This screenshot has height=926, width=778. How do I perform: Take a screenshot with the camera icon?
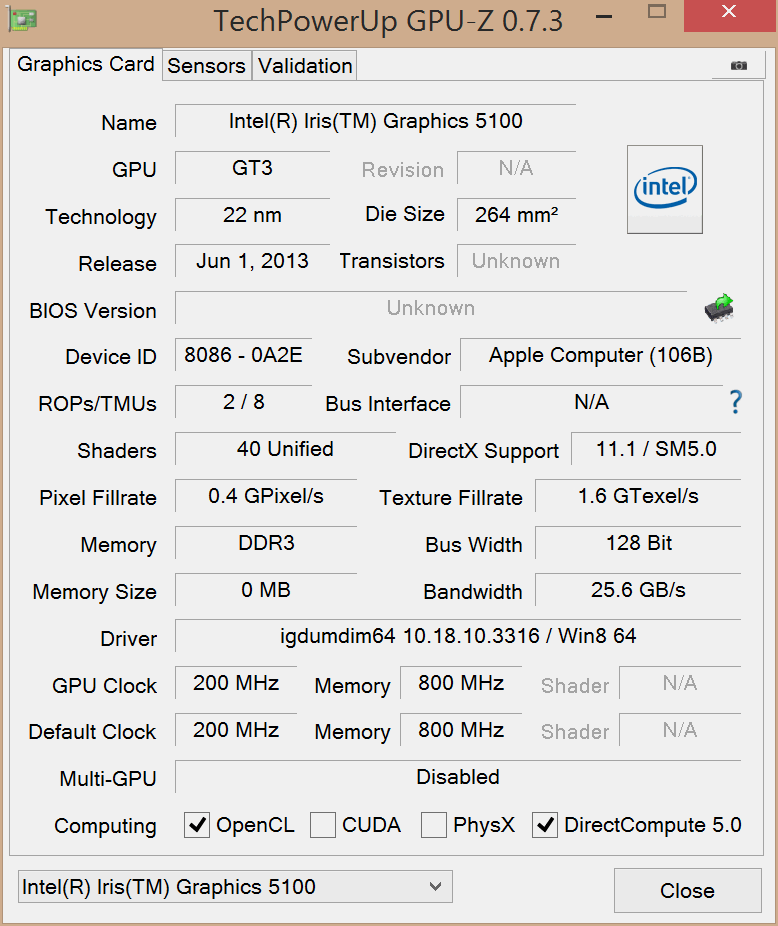tap(738, 65)
